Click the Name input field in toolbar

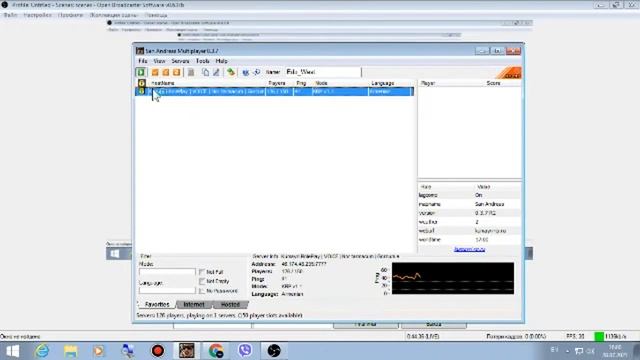322,72
